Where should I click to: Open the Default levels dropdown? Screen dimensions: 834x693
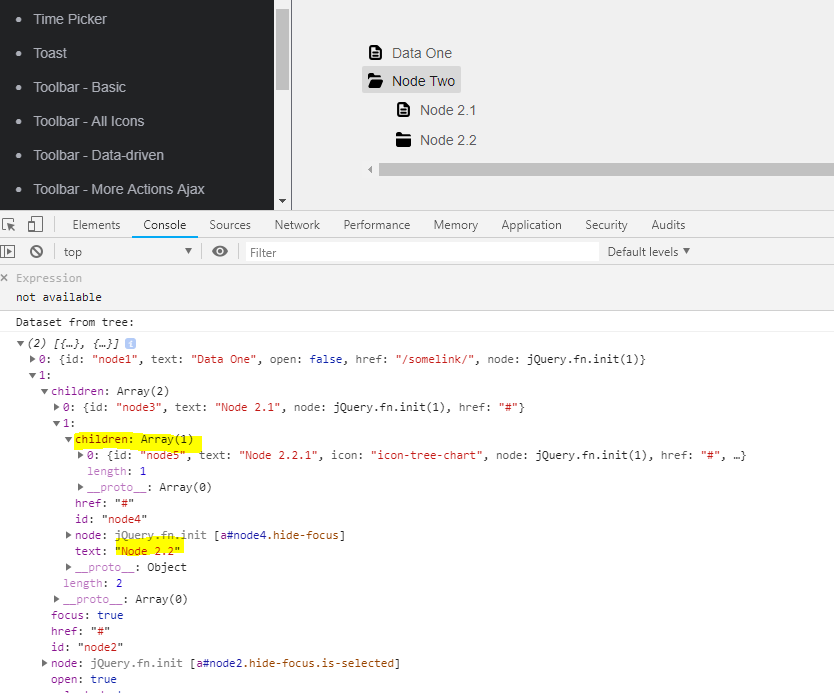click(x=648, y=252)
